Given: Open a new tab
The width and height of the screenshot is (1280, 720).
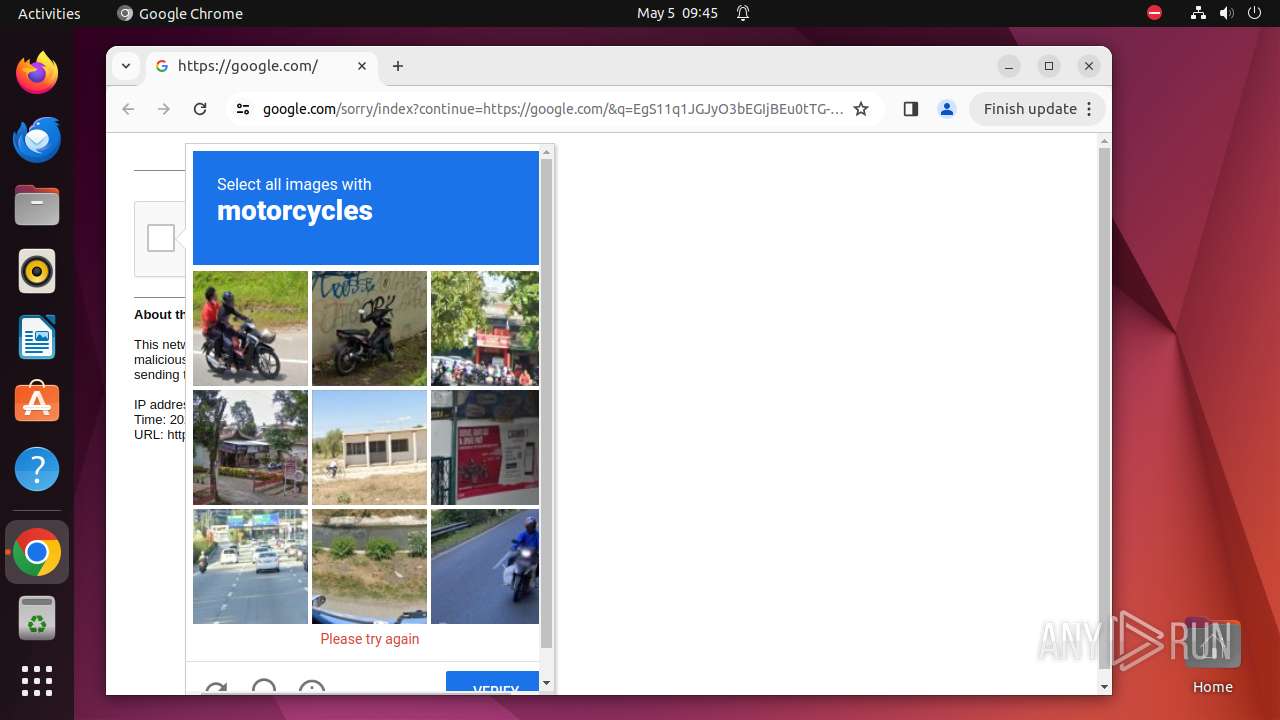Looking at the screenshot, I should [x=398, y=66].
